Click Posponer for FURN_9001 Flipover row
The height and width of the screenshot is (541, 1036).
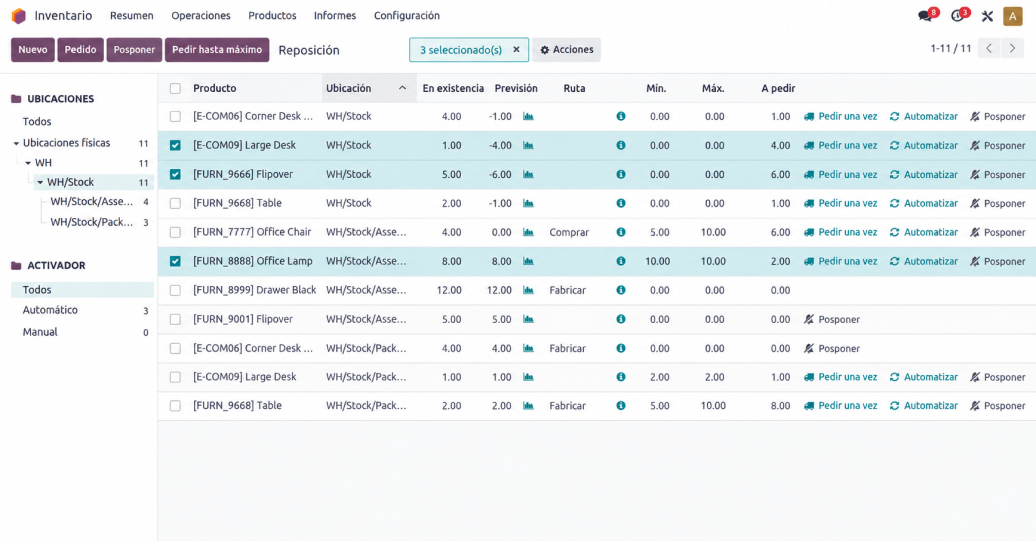(x=832, y=319)
